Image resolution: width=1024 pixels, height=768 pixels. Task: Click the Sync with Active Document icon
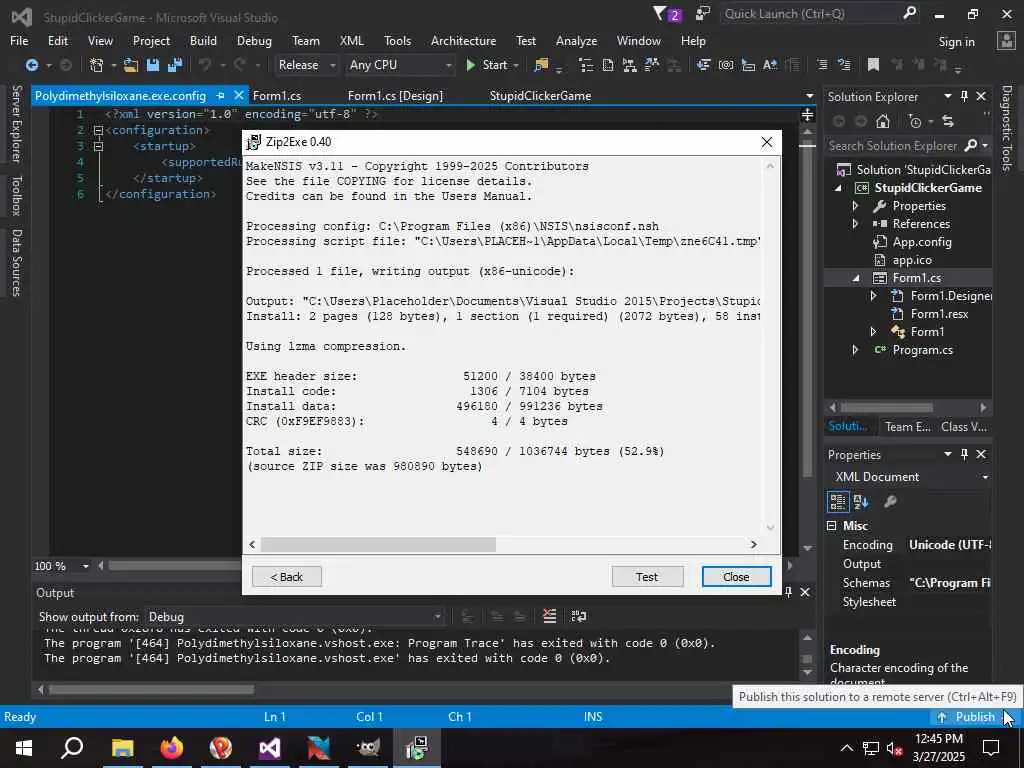coord(948,121)
